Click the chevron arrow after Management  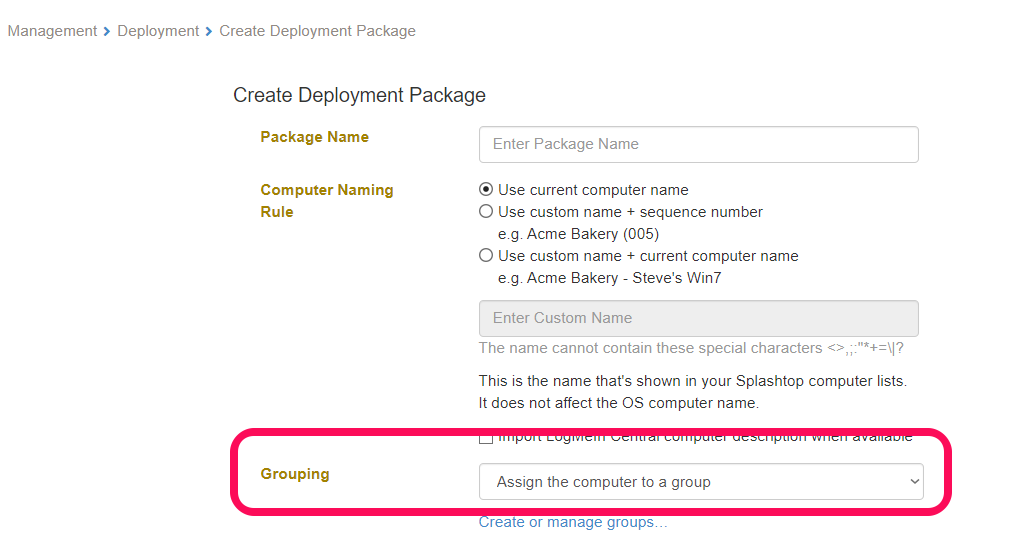107,31
